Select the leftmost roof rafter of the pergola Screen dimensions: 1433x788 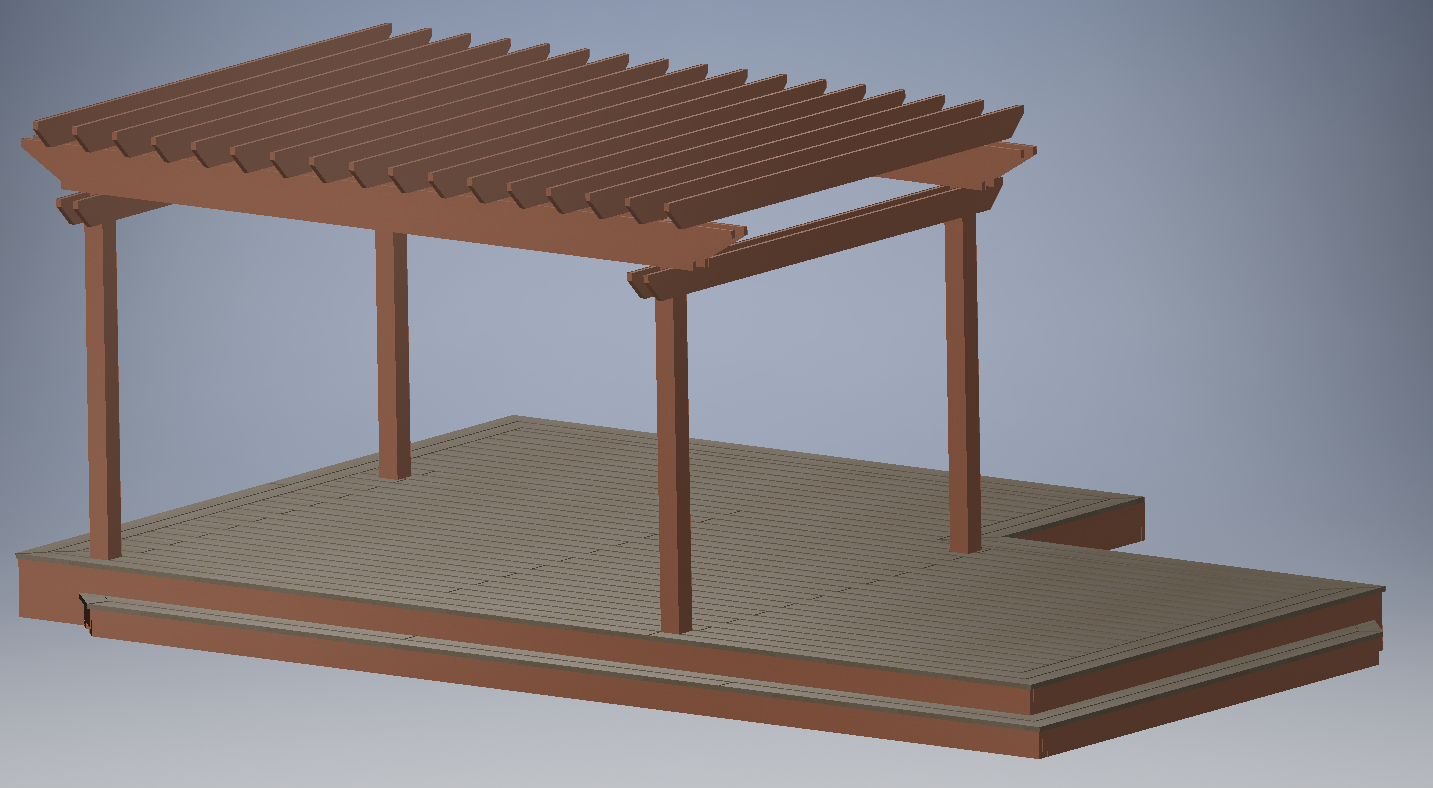pos(212,84)
